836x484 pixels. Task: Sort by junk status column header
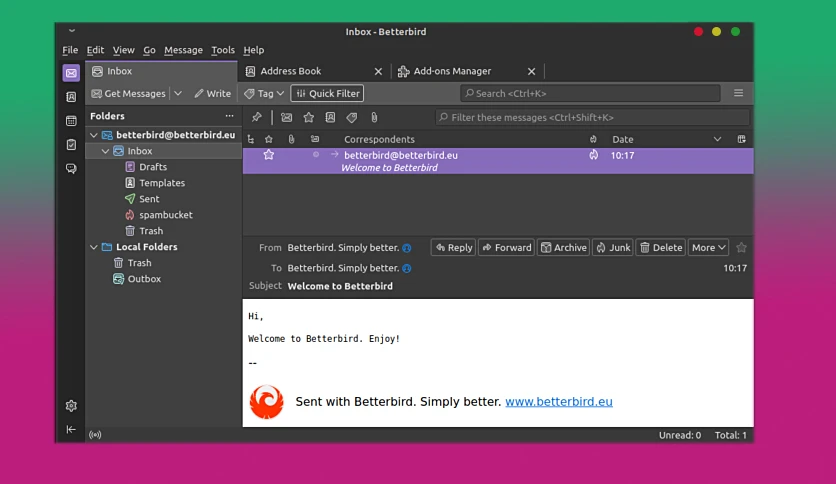pos(593,139)
